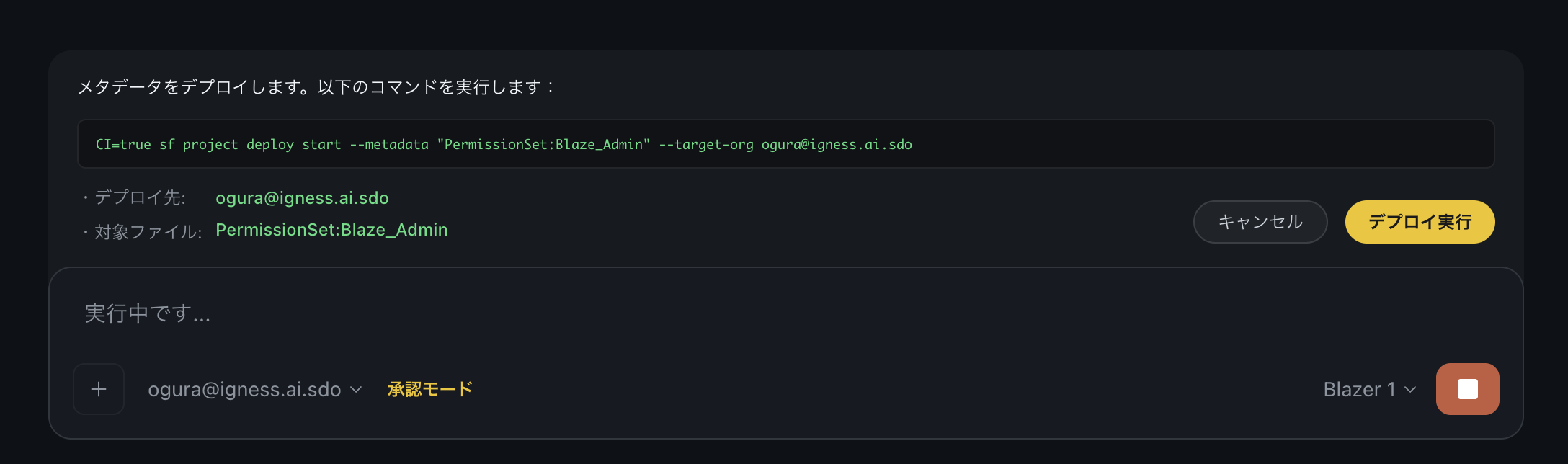Image resolution: width=1568 pixels, height=464 pixels.
Task: Stop the running execution with the square button
Action: pyautogui.click(x=1467, y=389)
